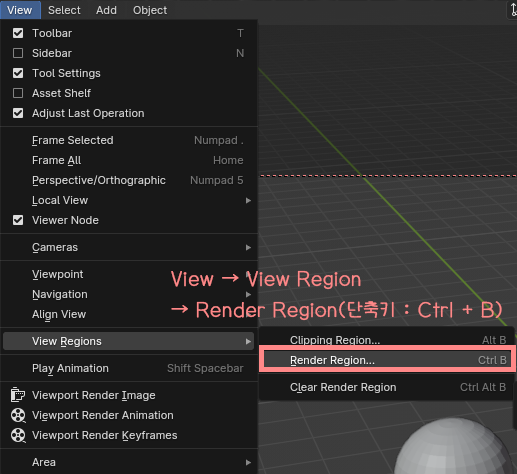Switch Perspective/Orthographic view

tap(128, 180)
